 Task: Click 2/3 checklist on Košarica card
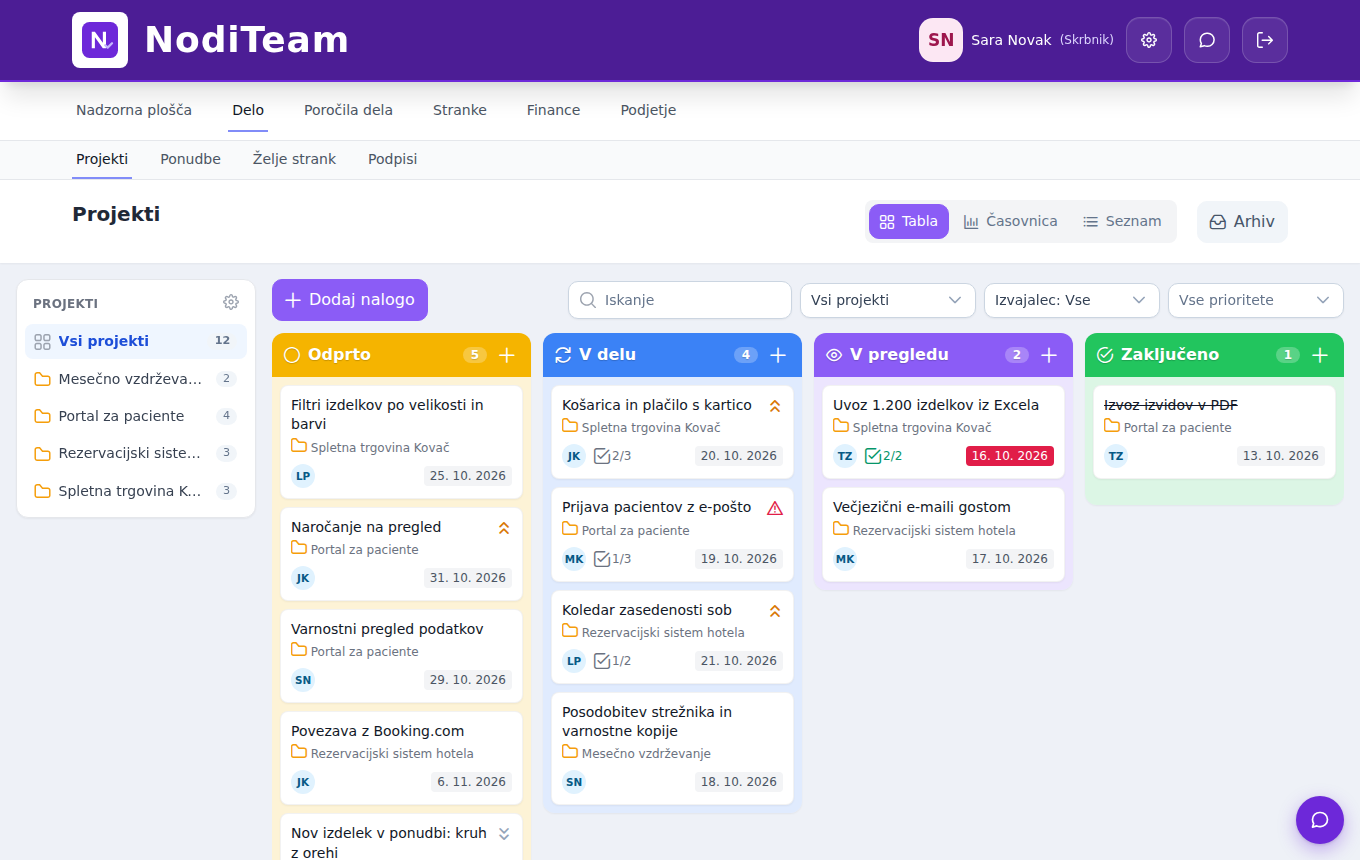coord(613,456)
